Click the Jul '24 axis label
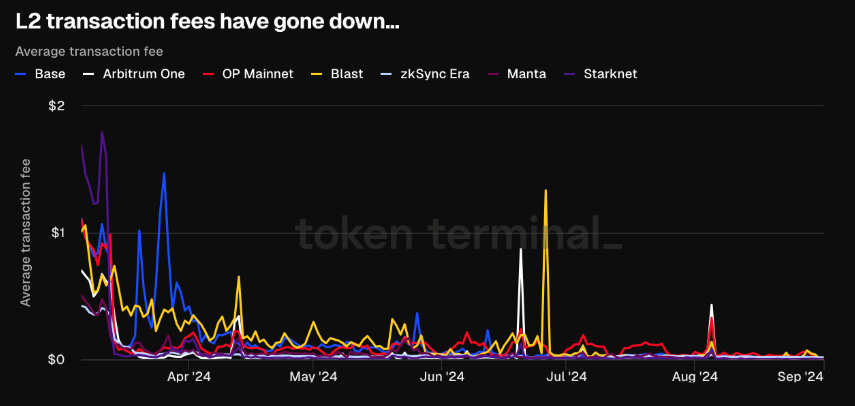Viewport: 855px width, 406px height. 567,377
